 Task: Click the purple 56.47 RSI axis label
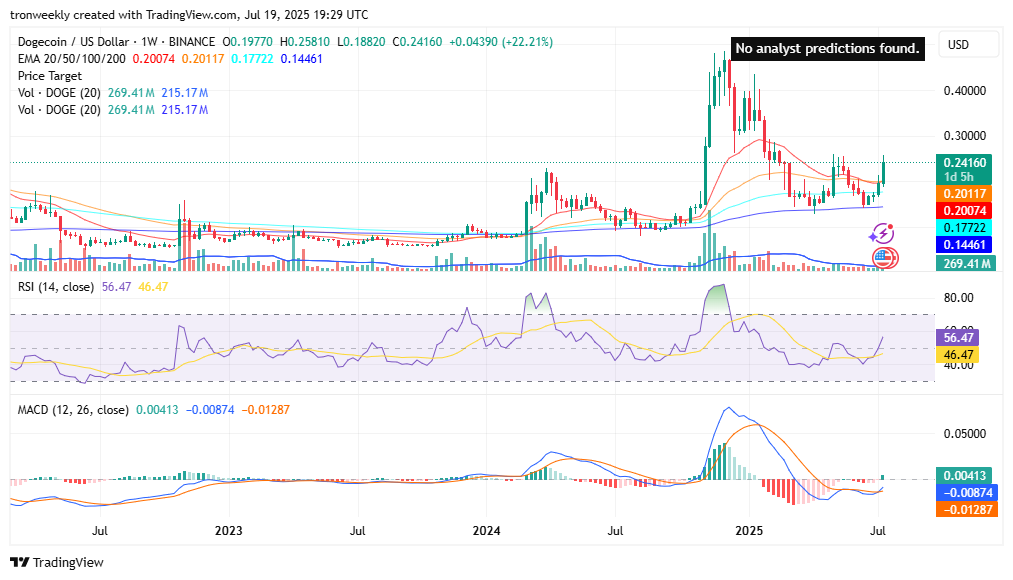click(957, 338)
